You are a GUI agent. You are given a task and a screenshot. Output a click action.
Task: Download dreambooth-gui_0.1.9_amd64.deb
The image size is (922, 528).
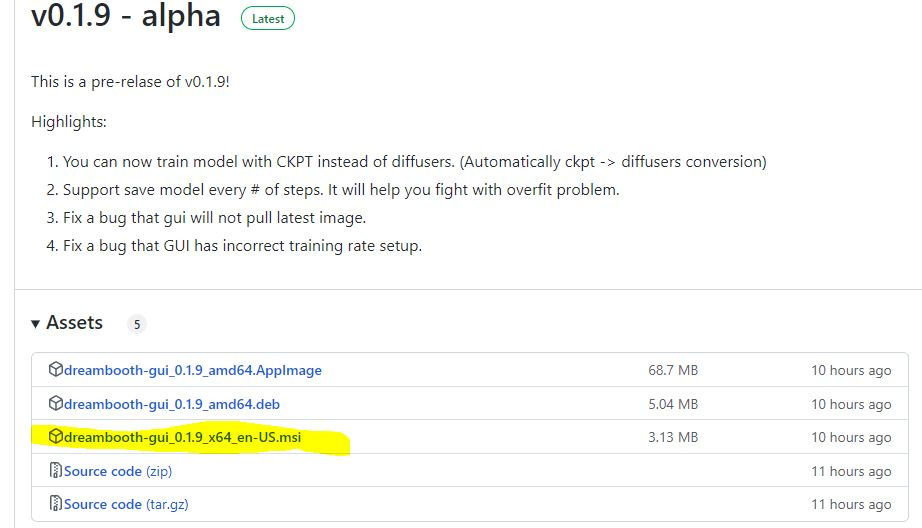172,405
